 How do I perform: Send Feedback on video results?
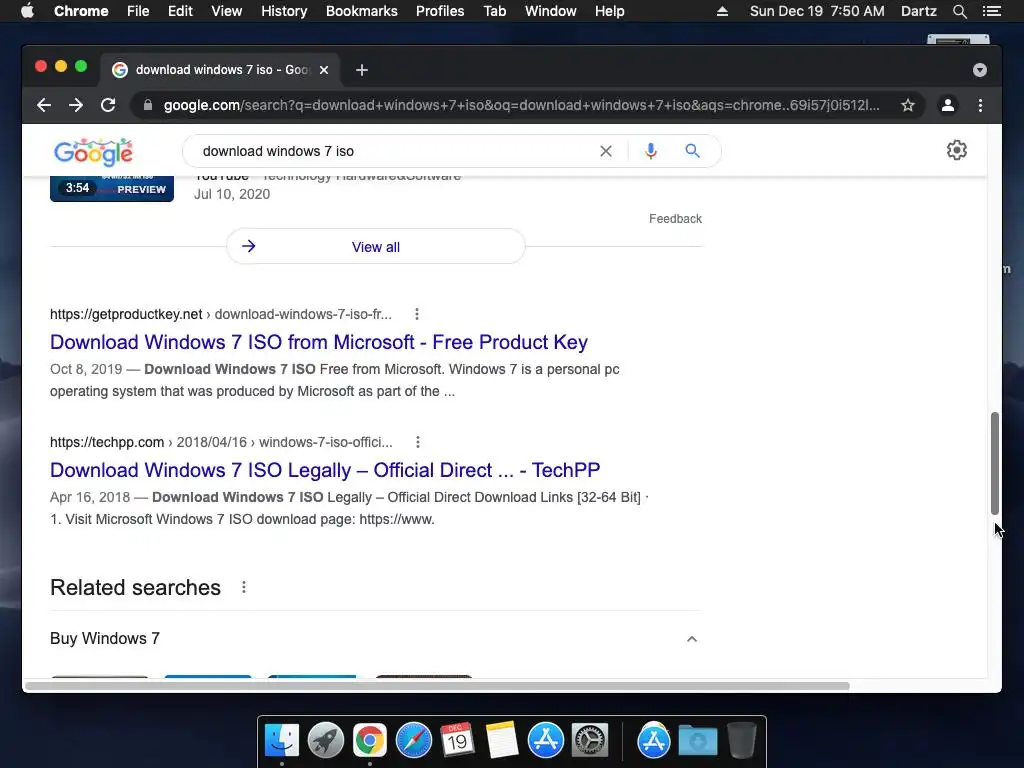click(x=675, y=219)
